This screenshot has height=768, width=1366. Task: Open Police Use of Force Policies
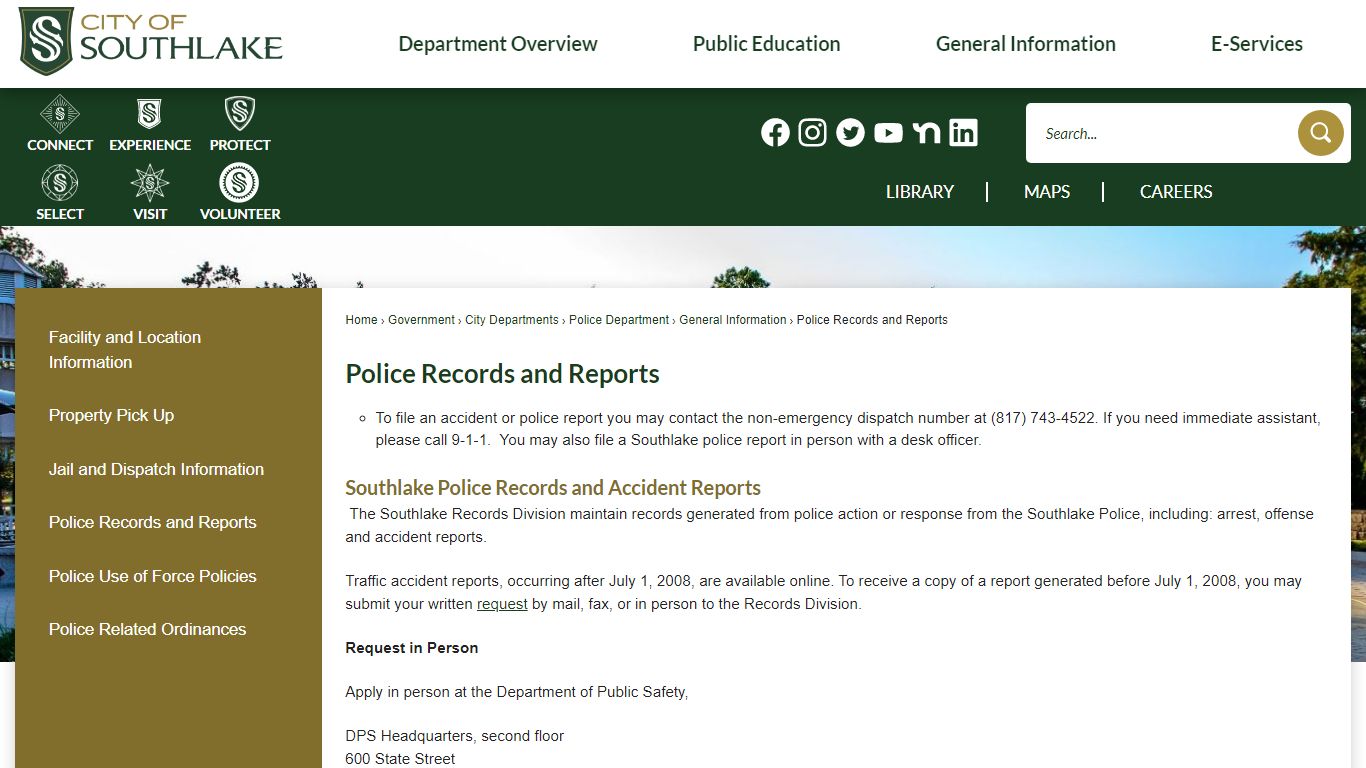152,576
